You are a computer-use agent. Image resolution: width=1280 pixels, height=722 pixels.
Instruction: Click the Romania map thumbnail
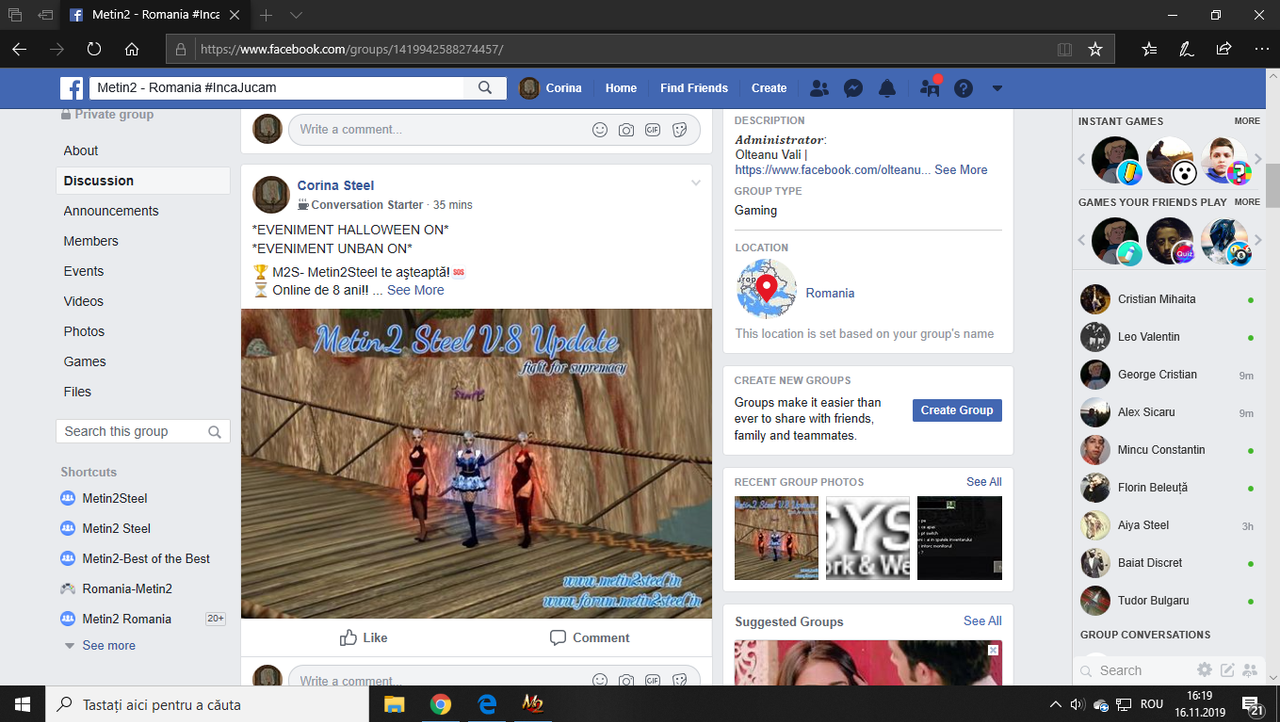(x=766, y=290)
